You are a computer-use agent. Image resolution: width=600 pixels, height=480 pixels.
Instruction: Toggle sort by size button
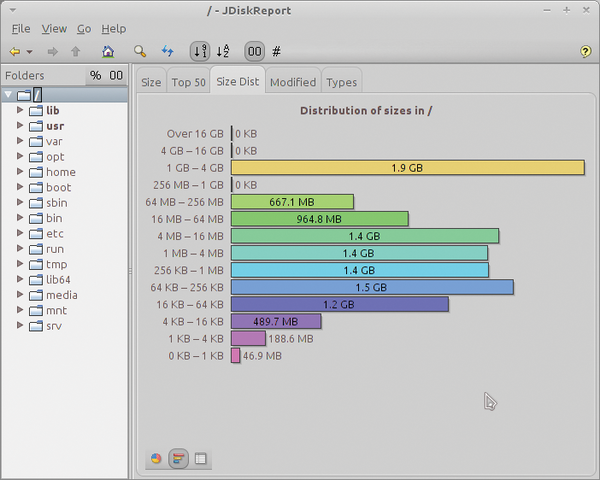click(x=200, y=51)
